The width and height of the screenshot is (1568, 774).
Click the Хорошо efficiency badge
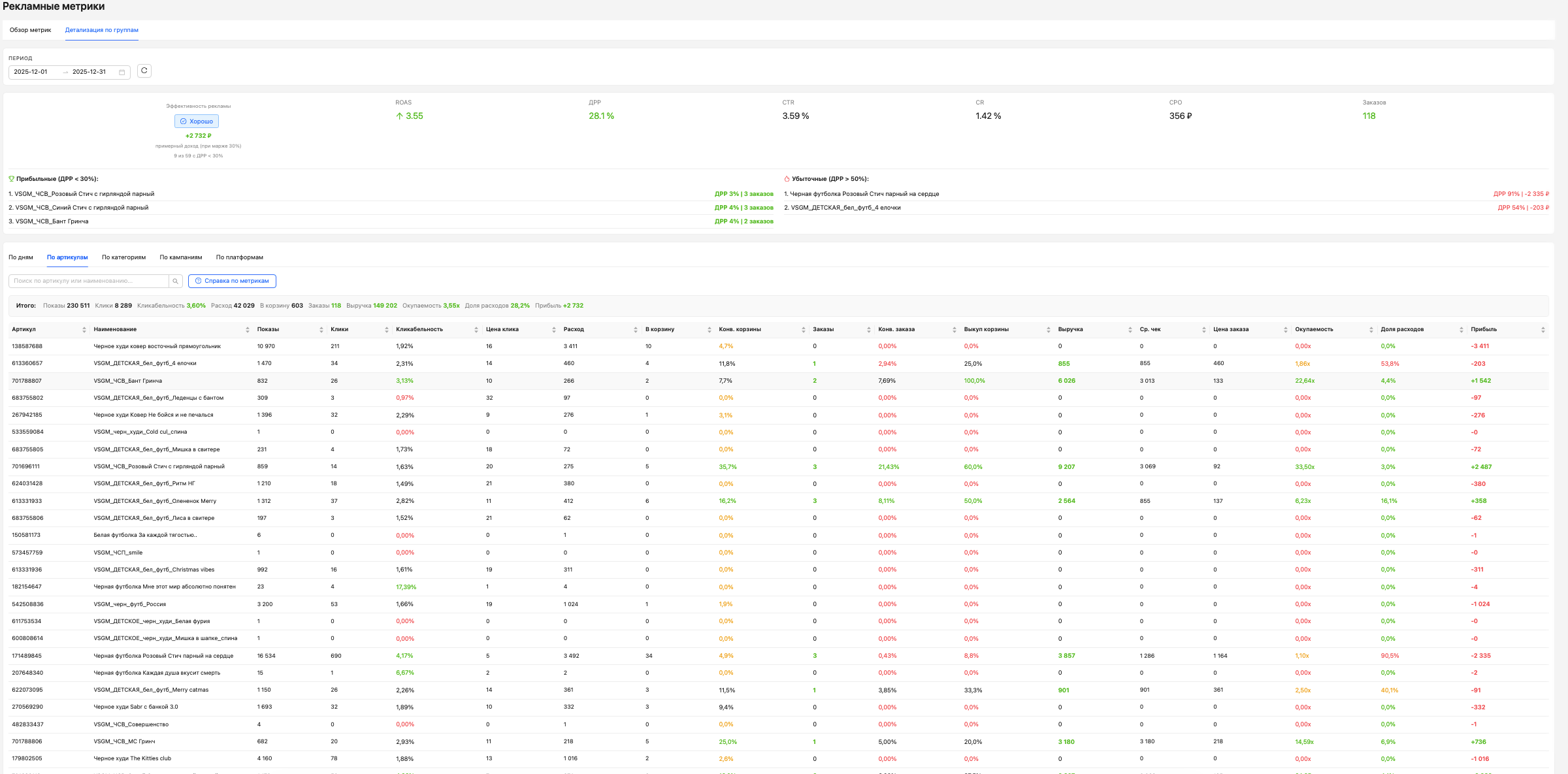coord(197,121)
